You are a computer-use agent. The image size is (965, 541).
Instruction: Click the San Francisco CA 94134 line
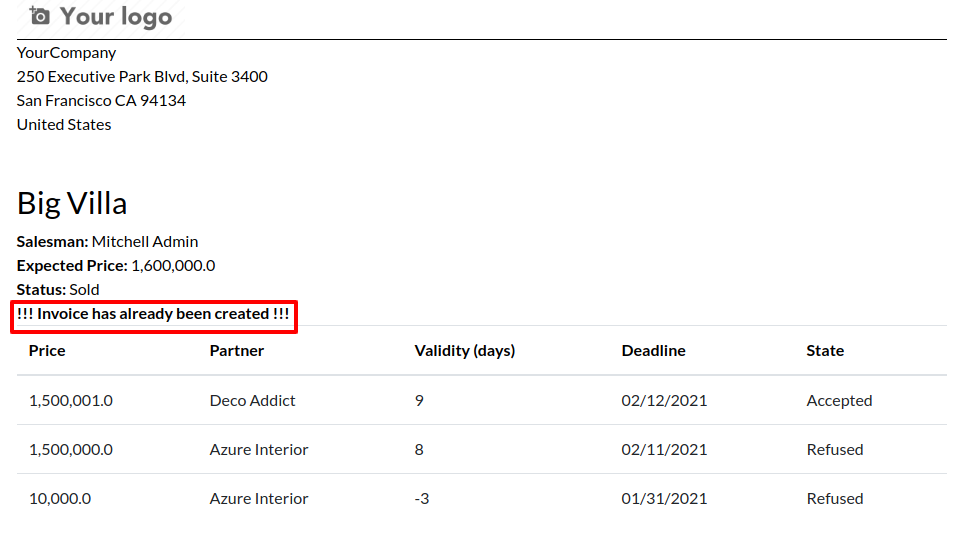coord(101,100)
